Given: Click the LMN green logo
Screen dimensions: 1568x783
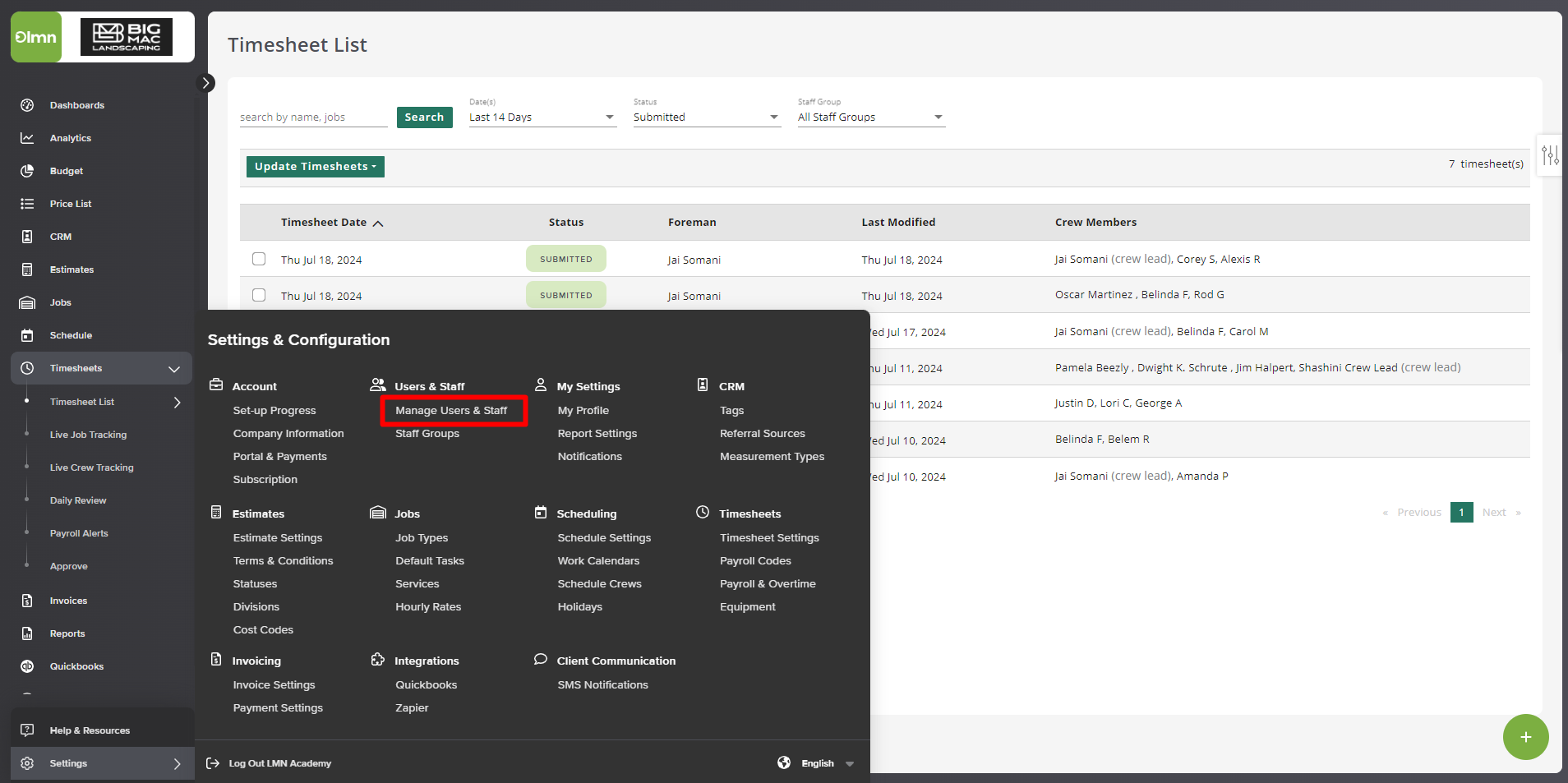Looking at the screenshot, I should (x=36, y=37).
